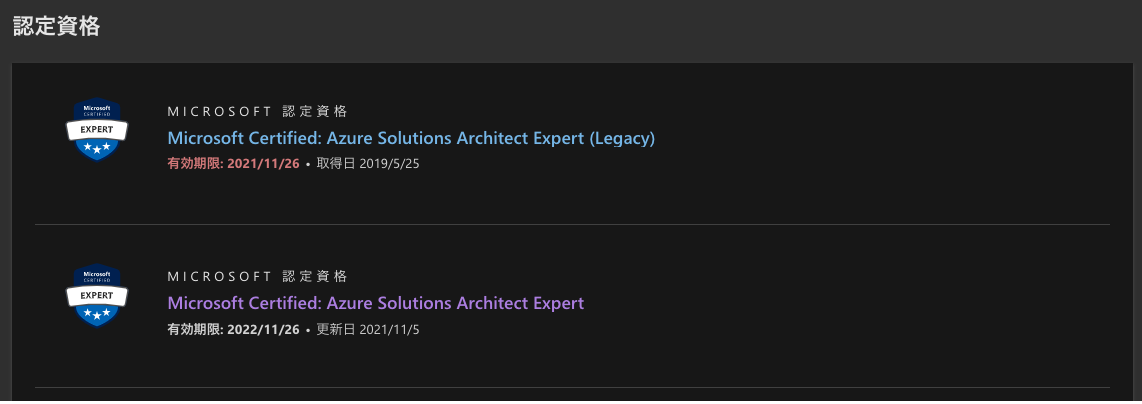Click EXPERT ribbon on the second badge
This screenshot has height=404, width=1142.
[x=97, y=295]
